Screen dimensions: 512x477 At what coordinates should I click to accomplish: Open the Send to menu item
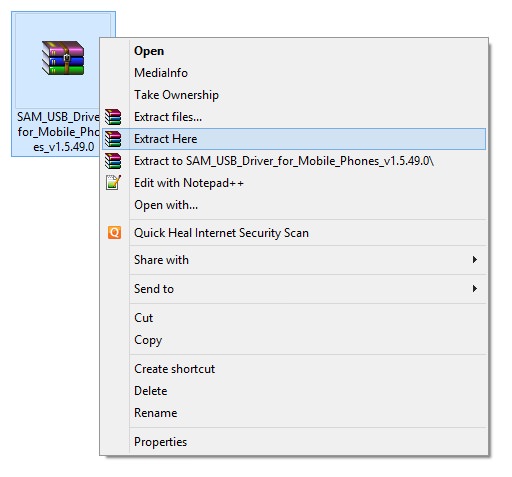point(294,289)
